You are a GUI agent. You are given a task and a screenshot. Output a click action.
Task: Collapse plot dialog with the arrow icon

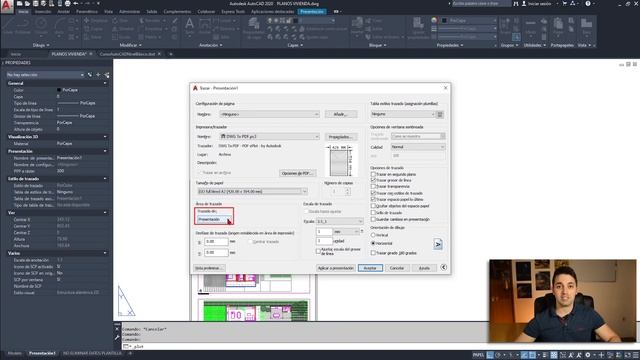point(444,267)
